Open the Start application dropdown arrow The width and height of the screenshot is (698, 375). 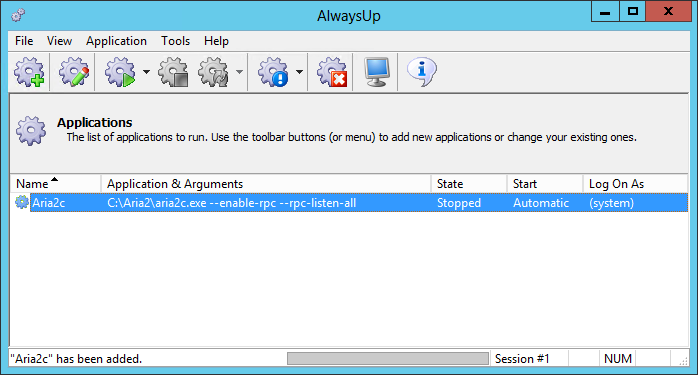click(x=146, y=72)
